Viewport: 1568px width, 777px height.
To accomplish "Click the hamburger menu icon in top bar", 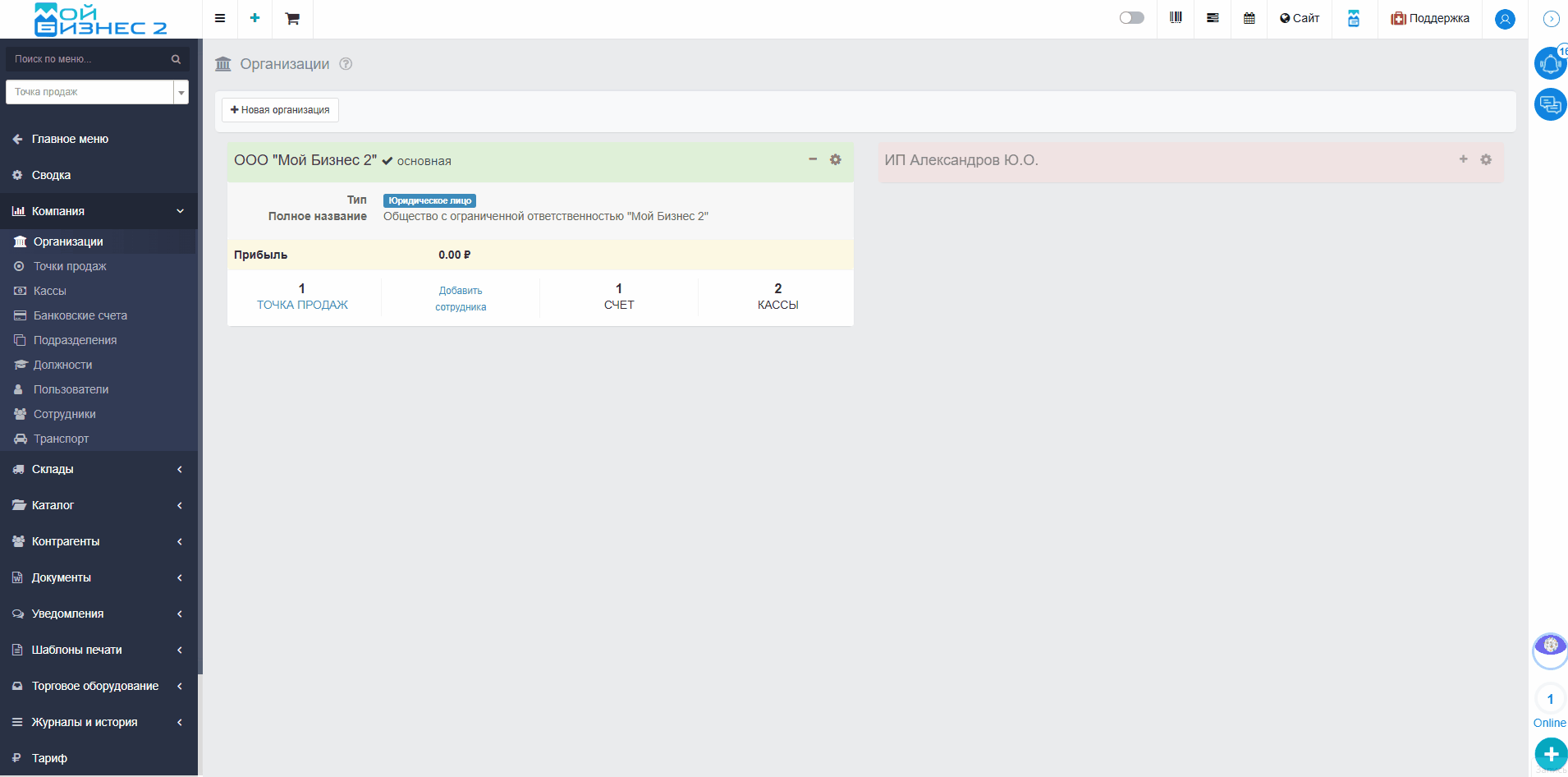I will tap(220, 18).
